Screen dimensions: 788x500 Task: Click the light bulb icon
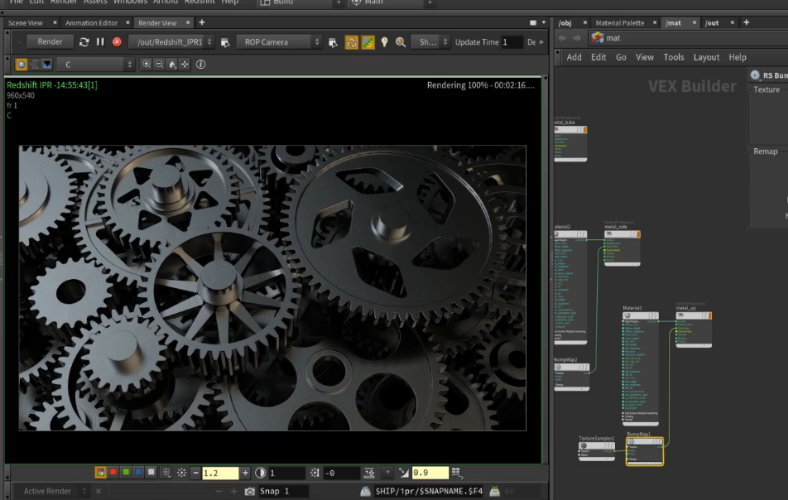tap(384, 42)
